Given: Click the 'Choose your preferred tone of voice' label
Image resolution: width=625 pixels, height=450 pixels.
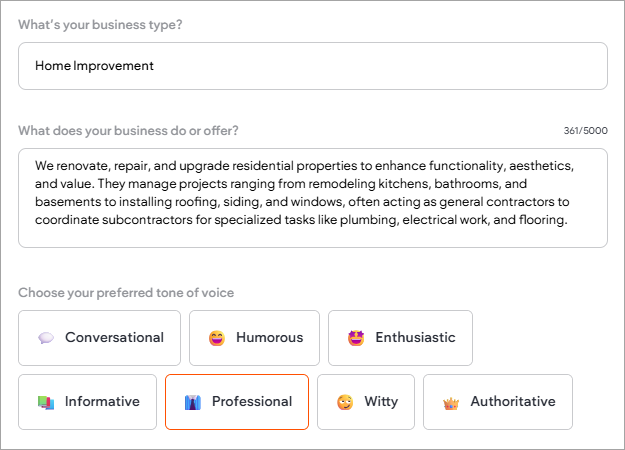Looking at the screenshot, I should click(126, 293).
